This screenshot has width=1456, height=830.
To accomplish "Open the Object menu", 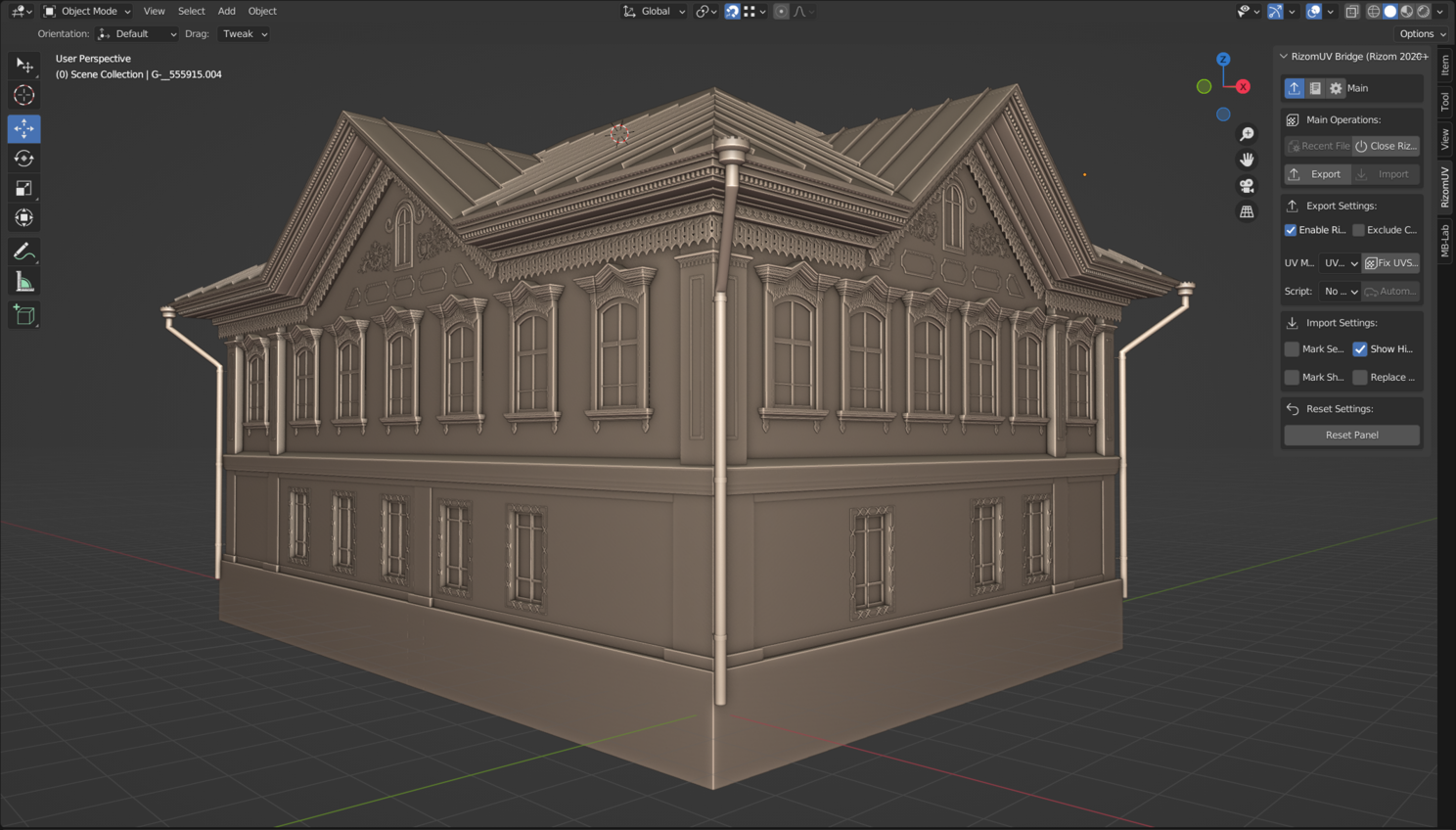I will pos(262,12).
